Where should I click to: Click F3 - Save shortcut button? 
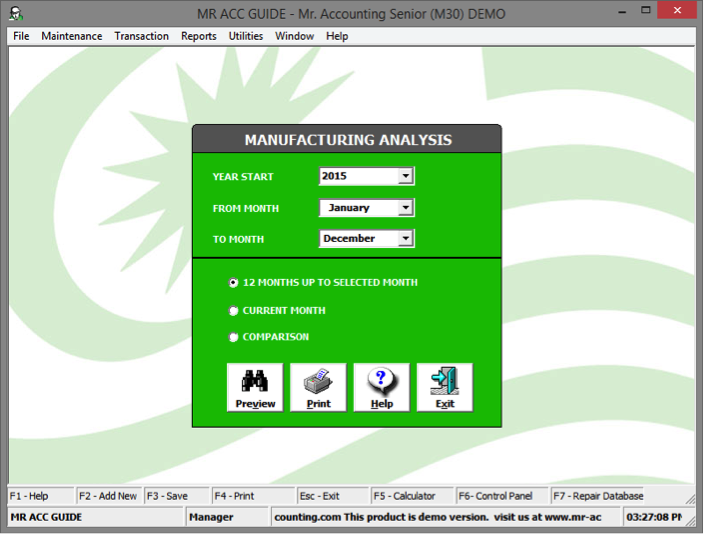click(177, 496)
